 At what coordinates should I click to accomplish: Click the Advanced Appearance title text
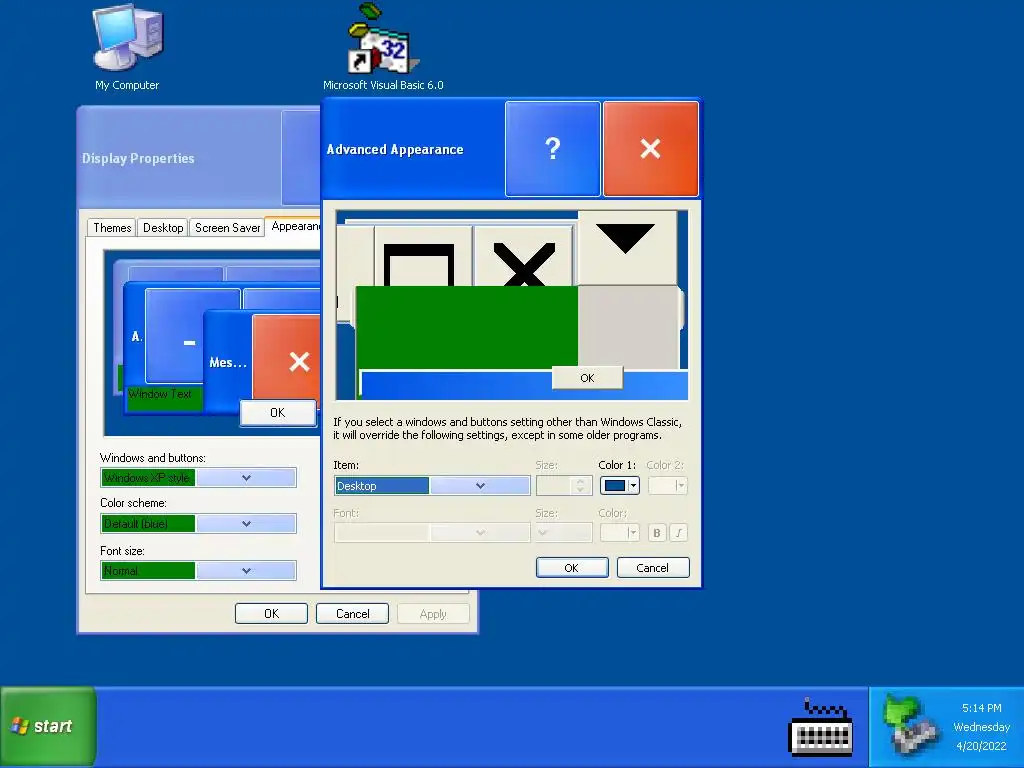395,150
